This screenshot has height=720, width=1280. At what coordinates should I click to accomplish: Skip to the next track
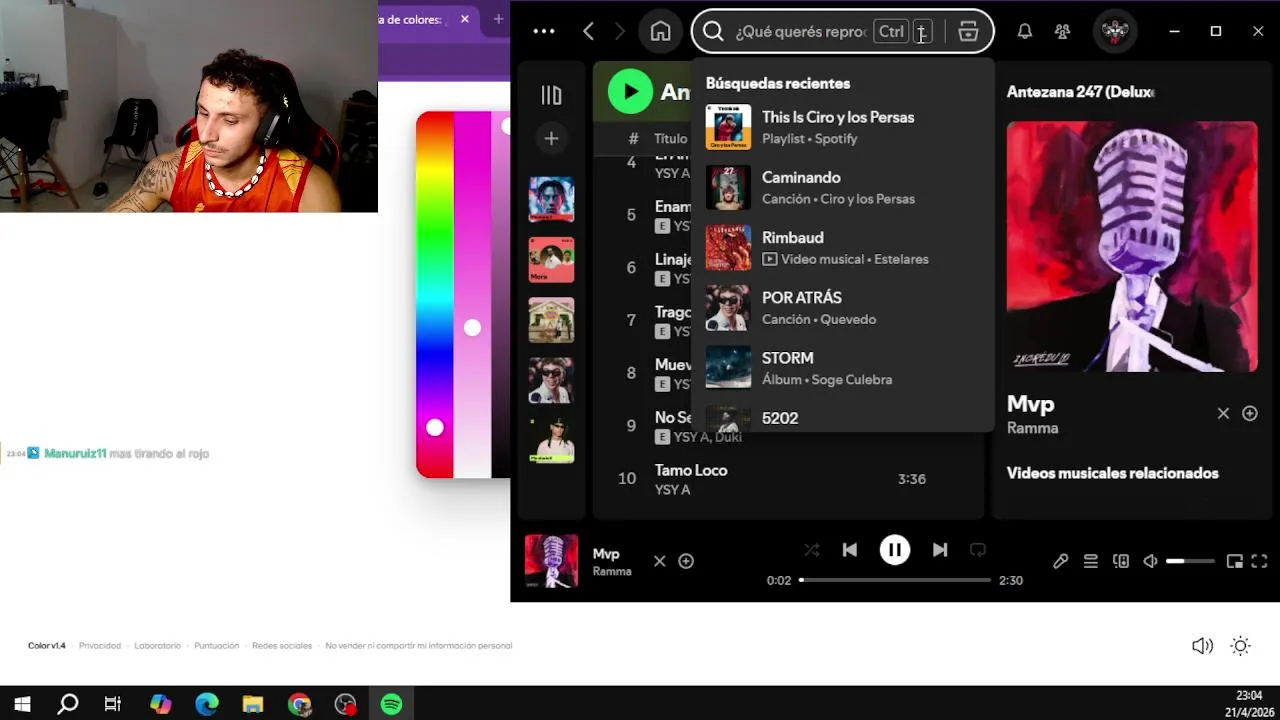[940, 550]
